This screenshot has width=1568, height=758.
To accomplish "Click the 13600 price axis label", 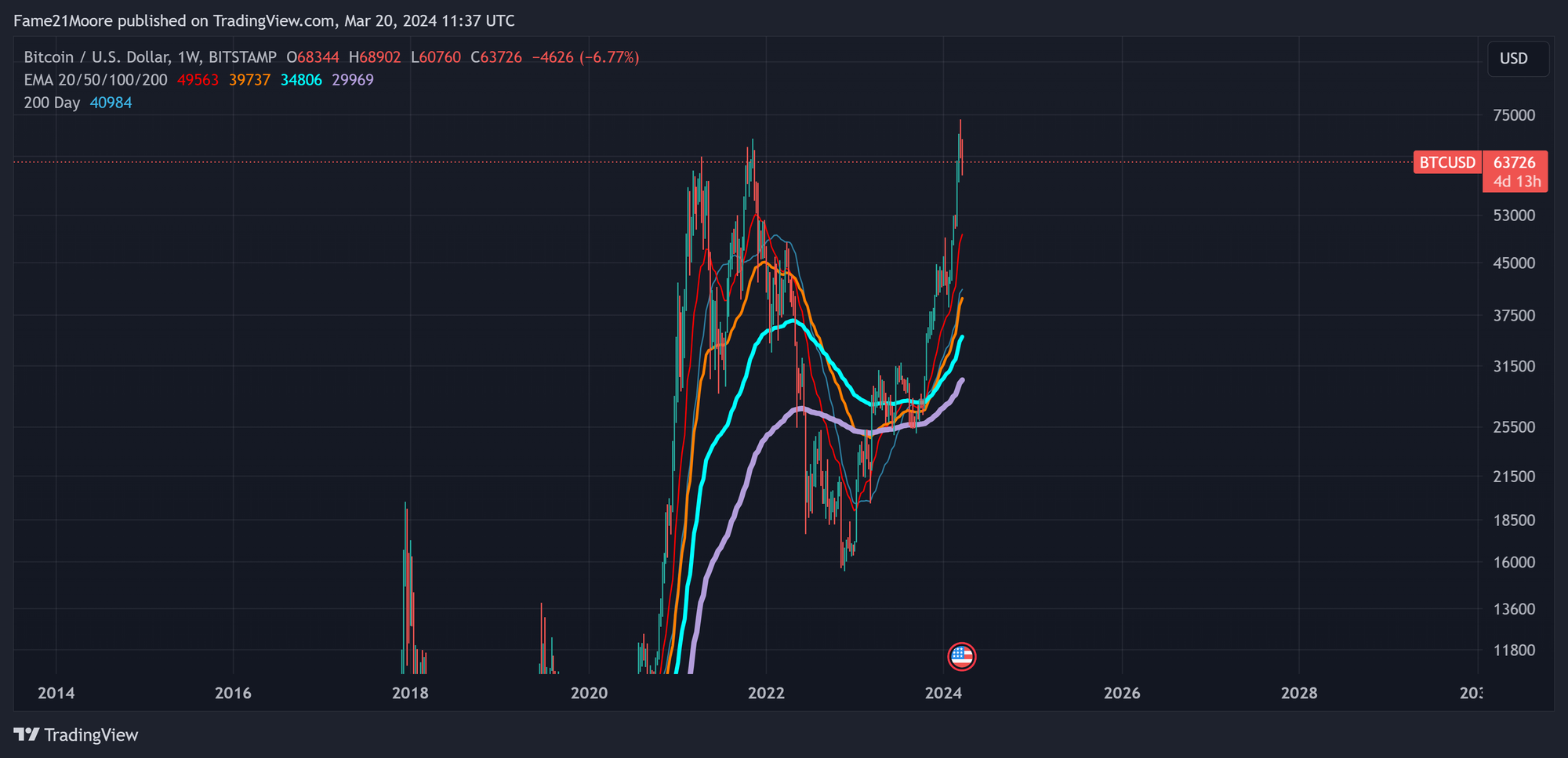I will (1514, 609).
